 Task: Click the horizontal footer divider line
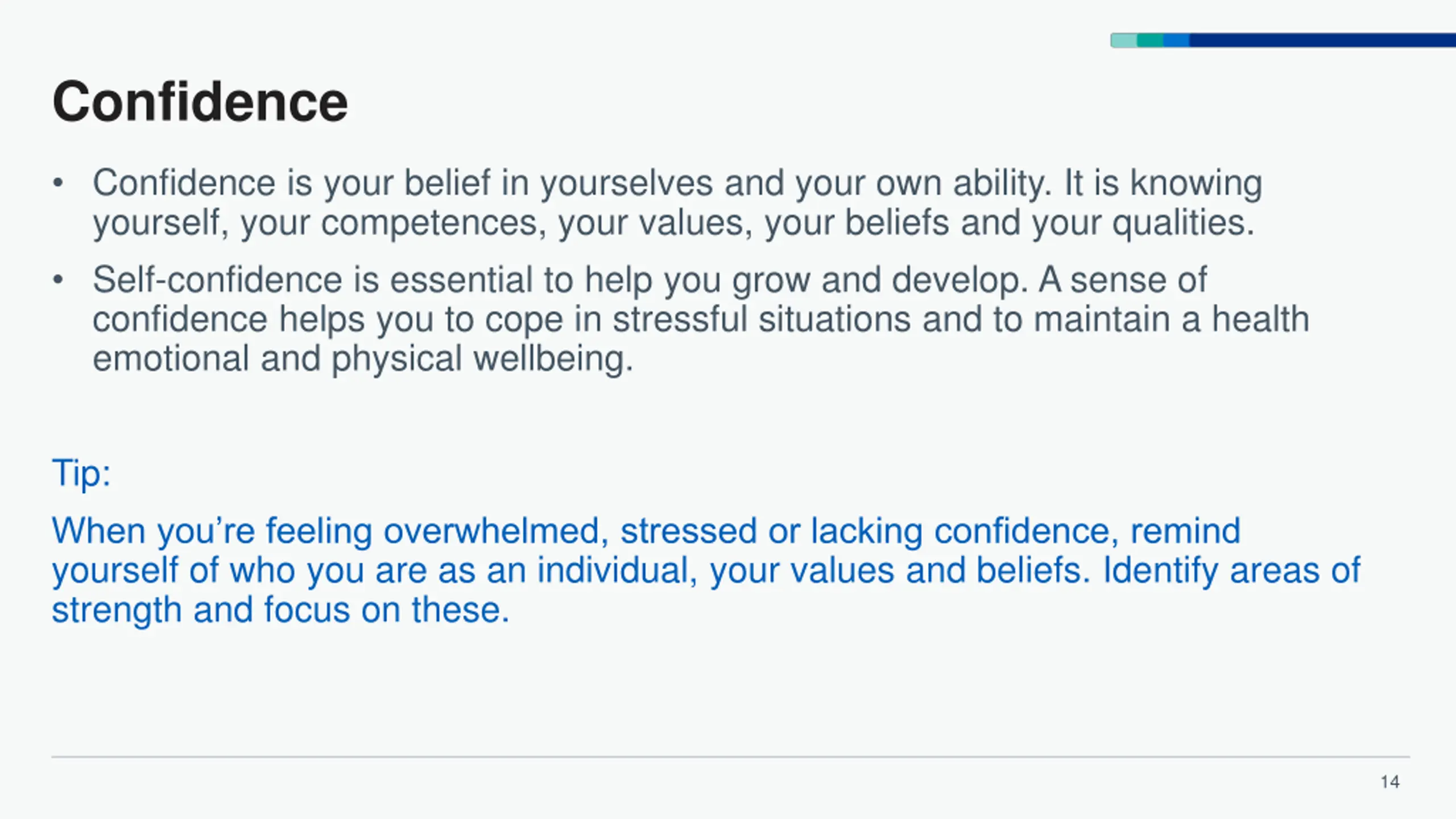tap(730, 757)
